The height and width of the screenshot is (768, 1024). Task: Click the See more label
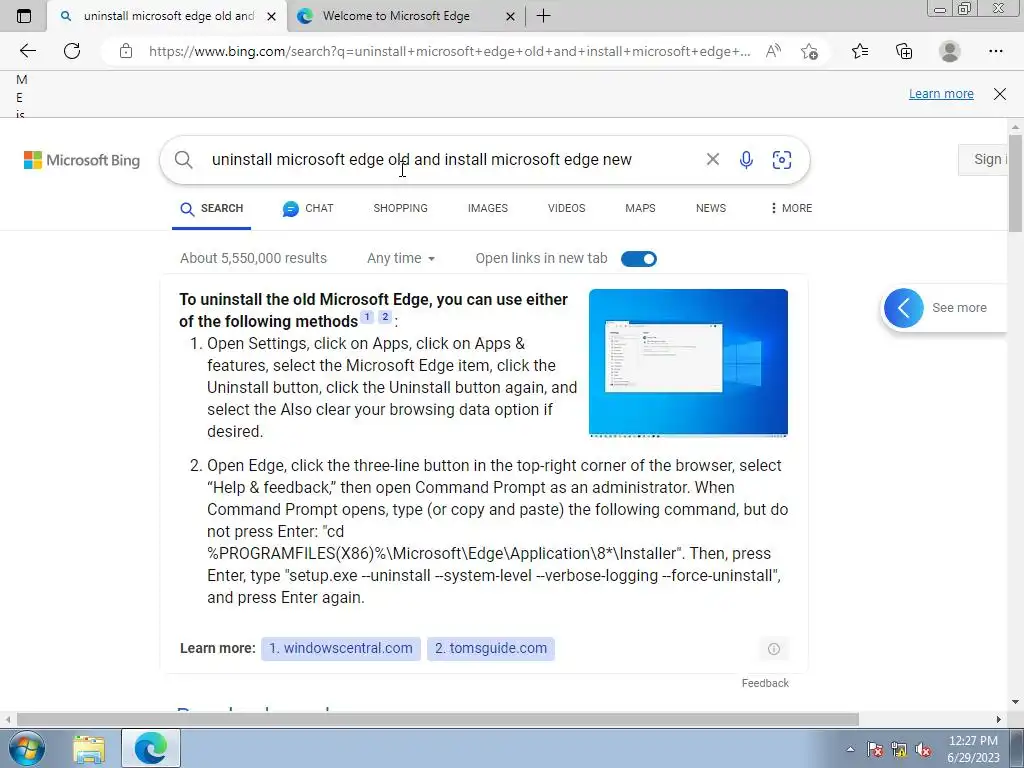pos(959,308)
